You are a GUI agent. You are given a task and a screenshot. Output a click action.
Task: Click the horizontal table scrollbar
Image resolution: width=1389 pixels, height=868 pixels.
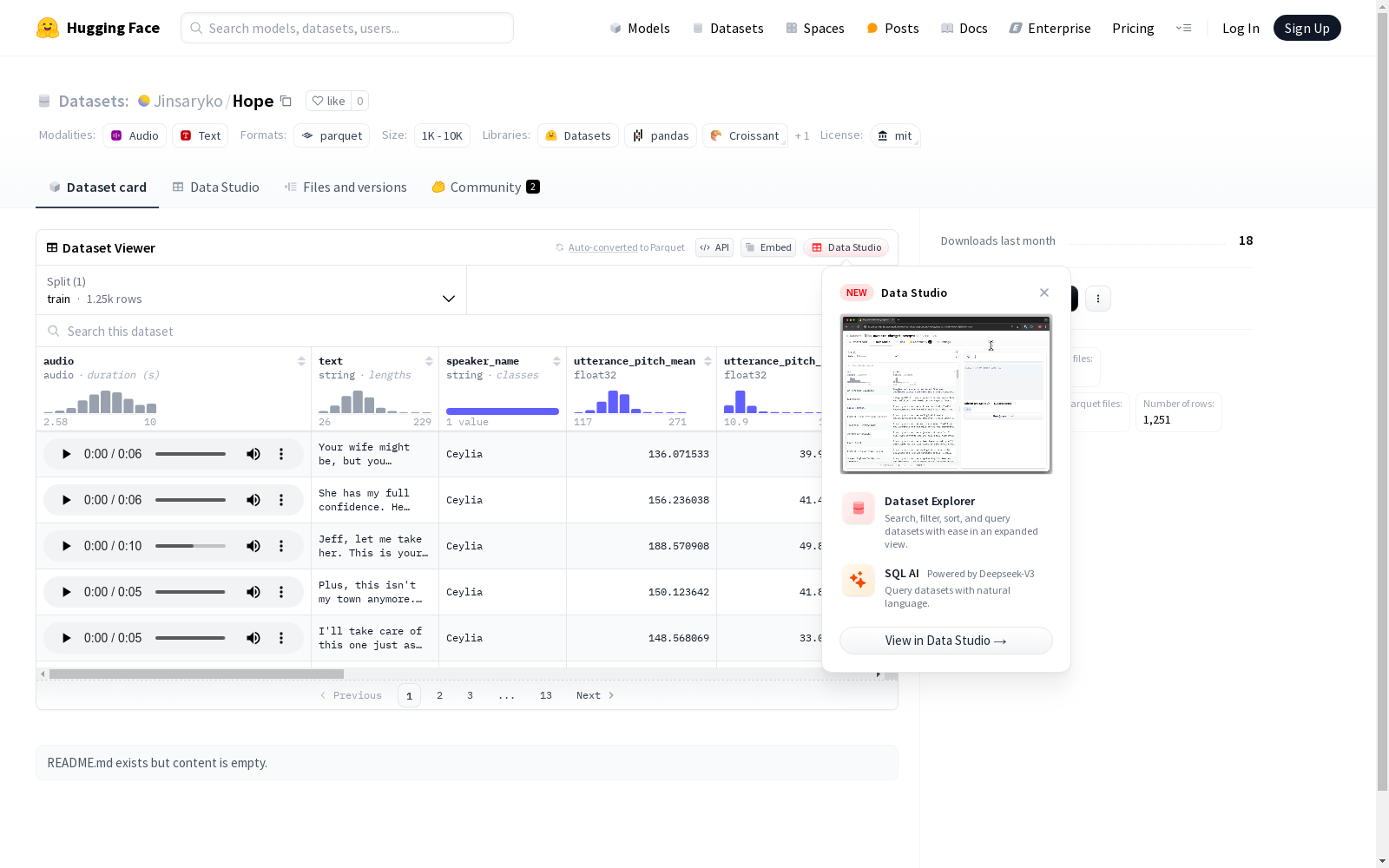click(x=196, y=674)
